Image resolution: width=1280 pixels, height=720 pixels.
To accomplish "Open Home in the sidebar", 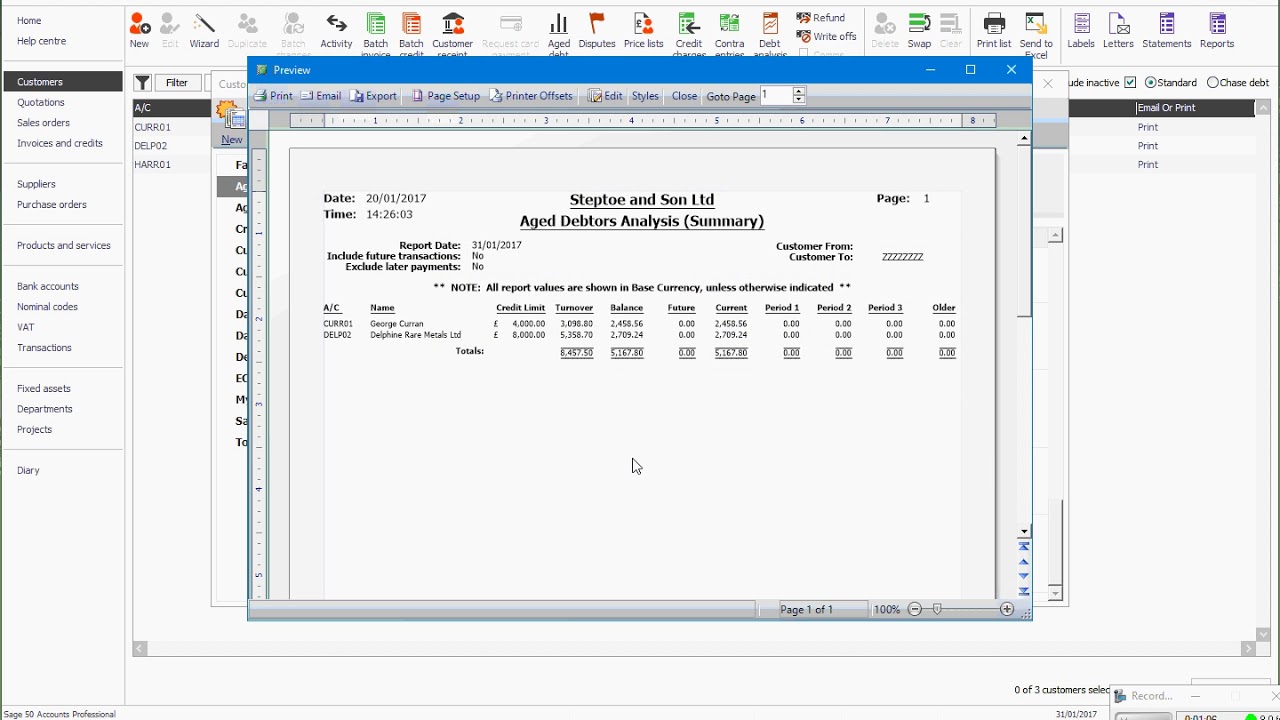I will (29, 21).
